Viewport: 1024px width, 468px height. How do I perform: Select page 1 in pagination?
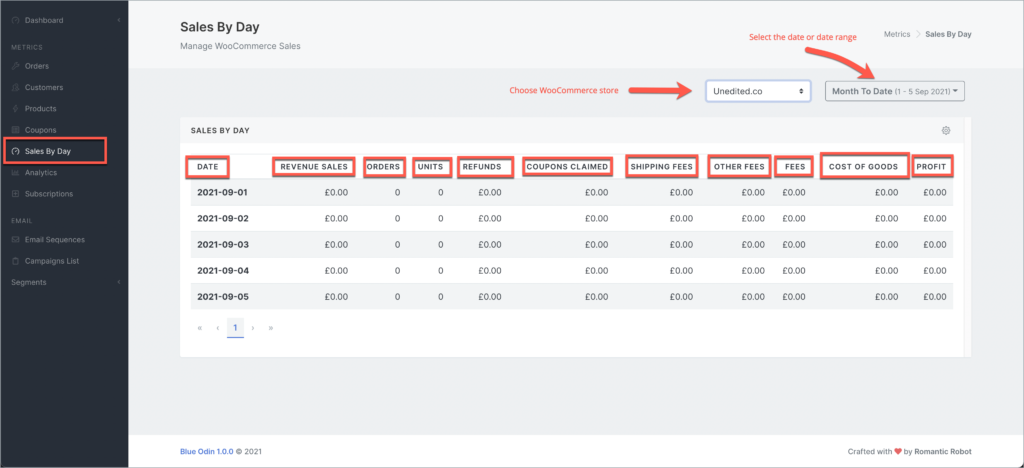point(235,327)
